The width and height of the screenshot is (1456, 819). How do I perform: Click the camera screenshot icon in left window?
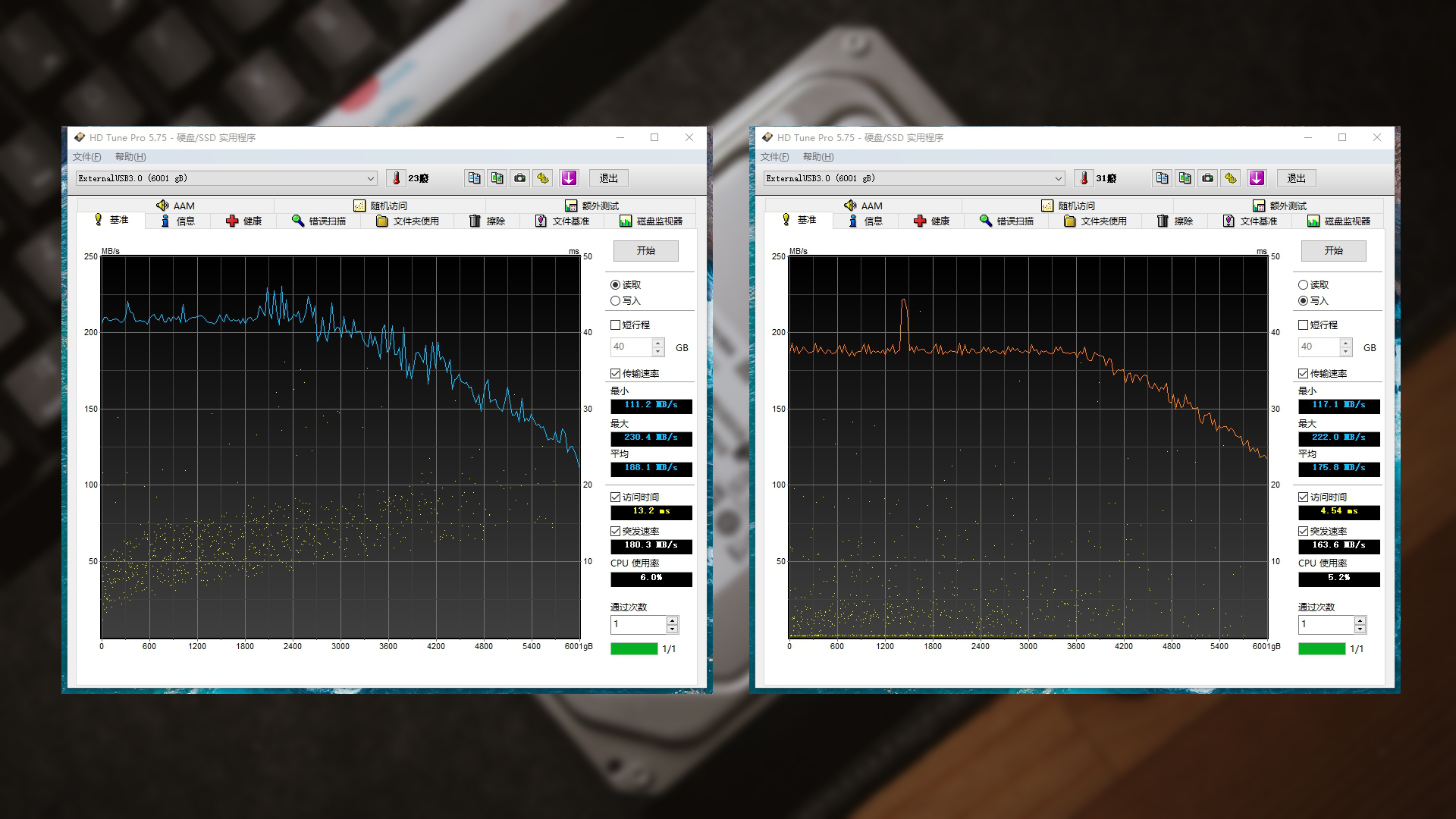tap(519, 178)
